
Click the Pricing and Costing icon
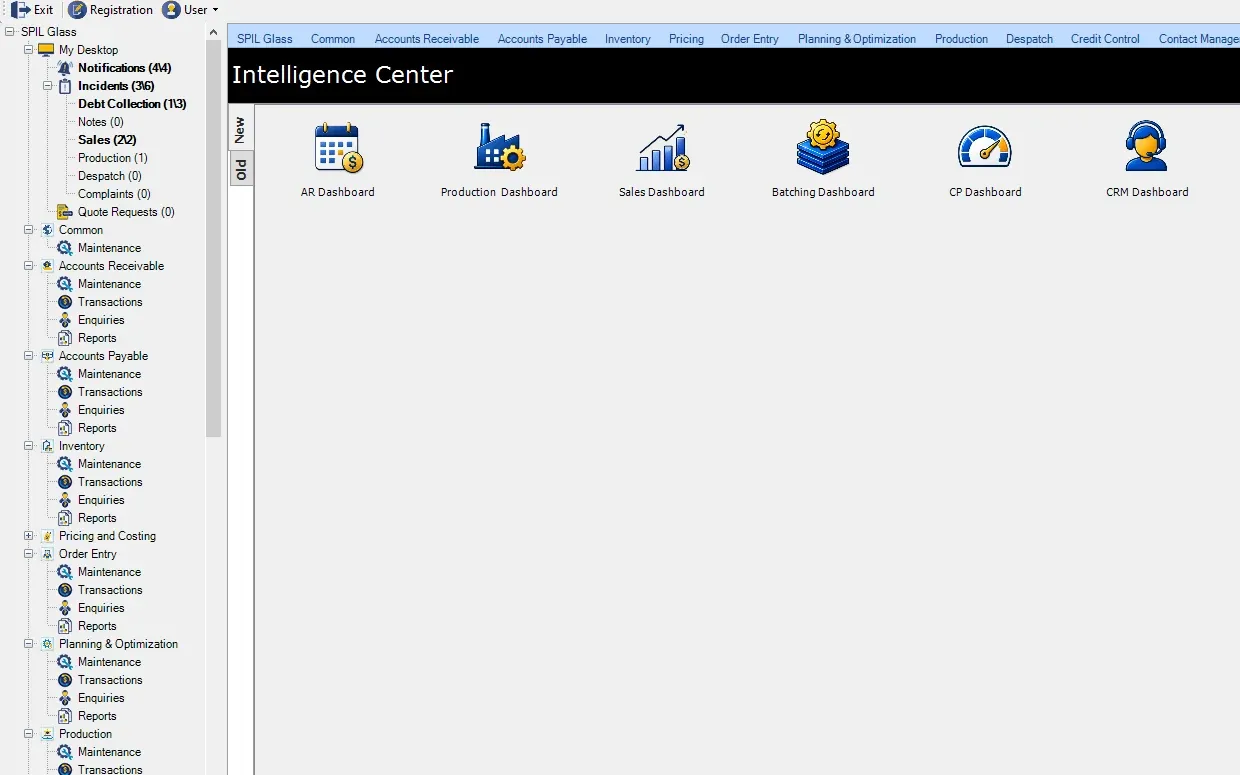(x=47, y=536)
